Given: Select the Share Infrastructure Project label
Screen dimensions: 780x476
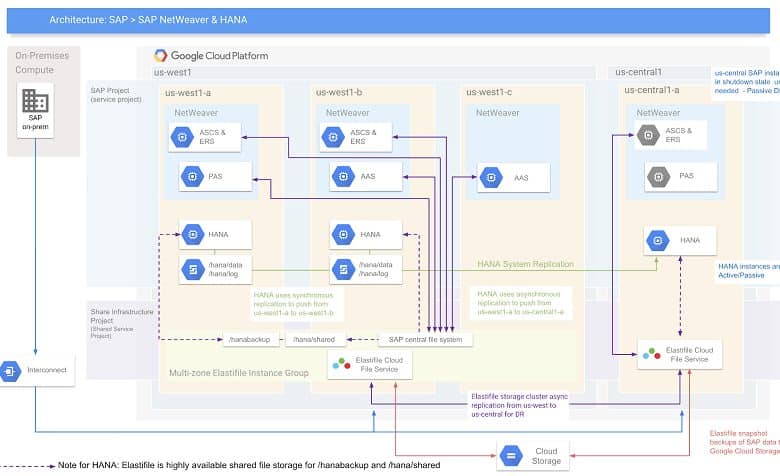Looking at the screenshot, I should (x=122, y=323).
